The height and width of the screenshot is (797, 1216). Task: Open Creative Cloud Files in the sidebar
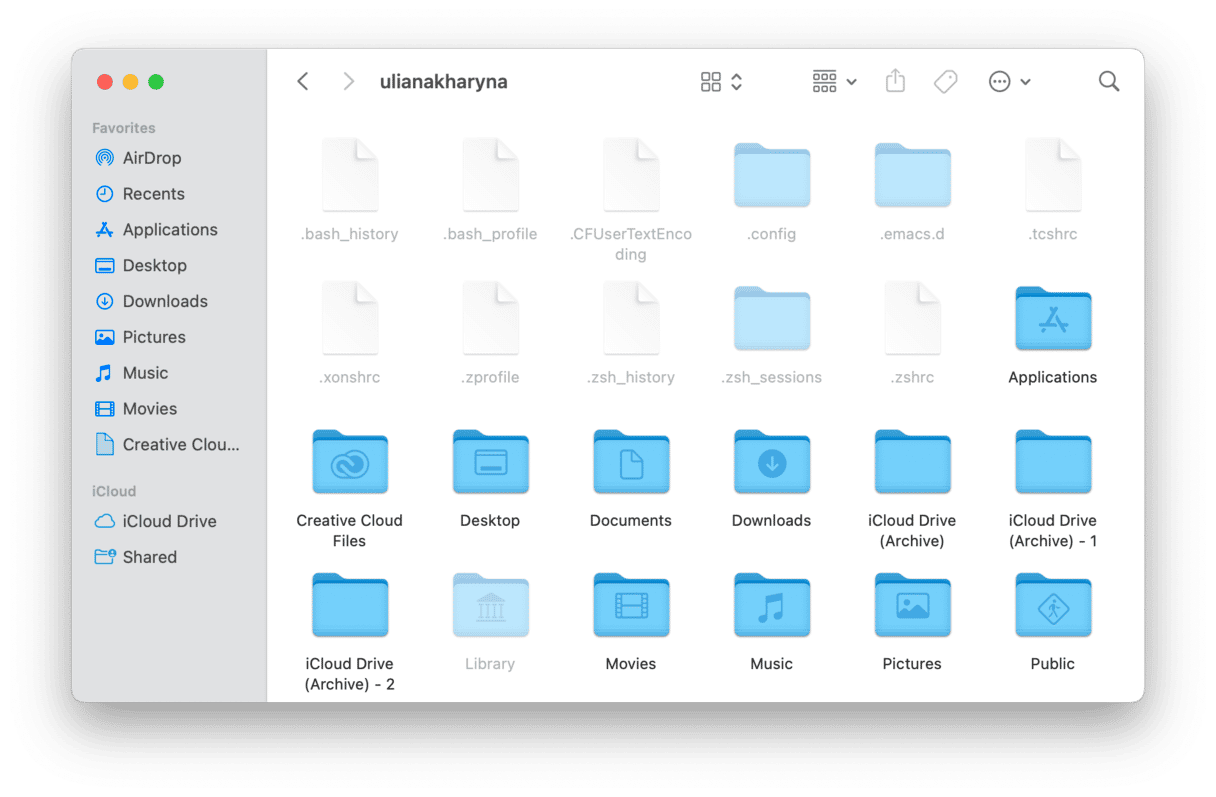[x=168, y=445]
